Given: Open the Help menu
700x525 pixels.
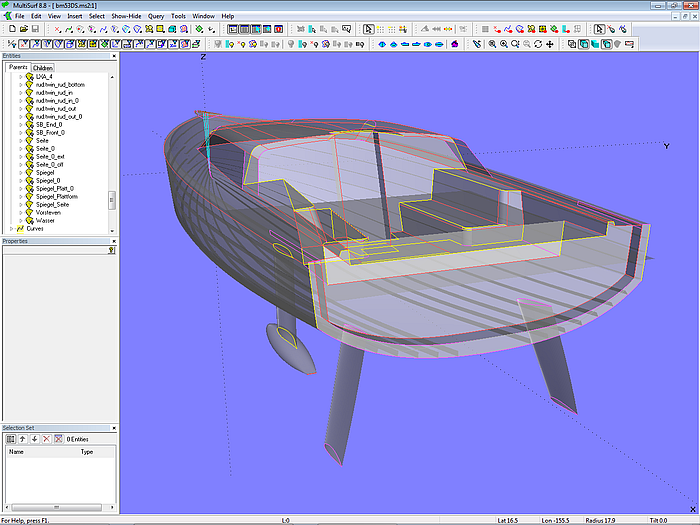Looking at the screenshot, I should (x=228, y=16).
